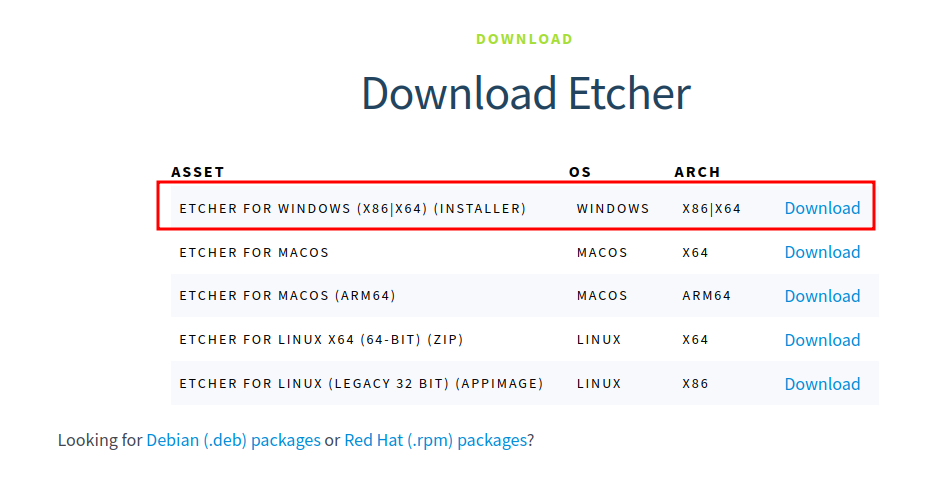Click the ARCH column header

697,172
